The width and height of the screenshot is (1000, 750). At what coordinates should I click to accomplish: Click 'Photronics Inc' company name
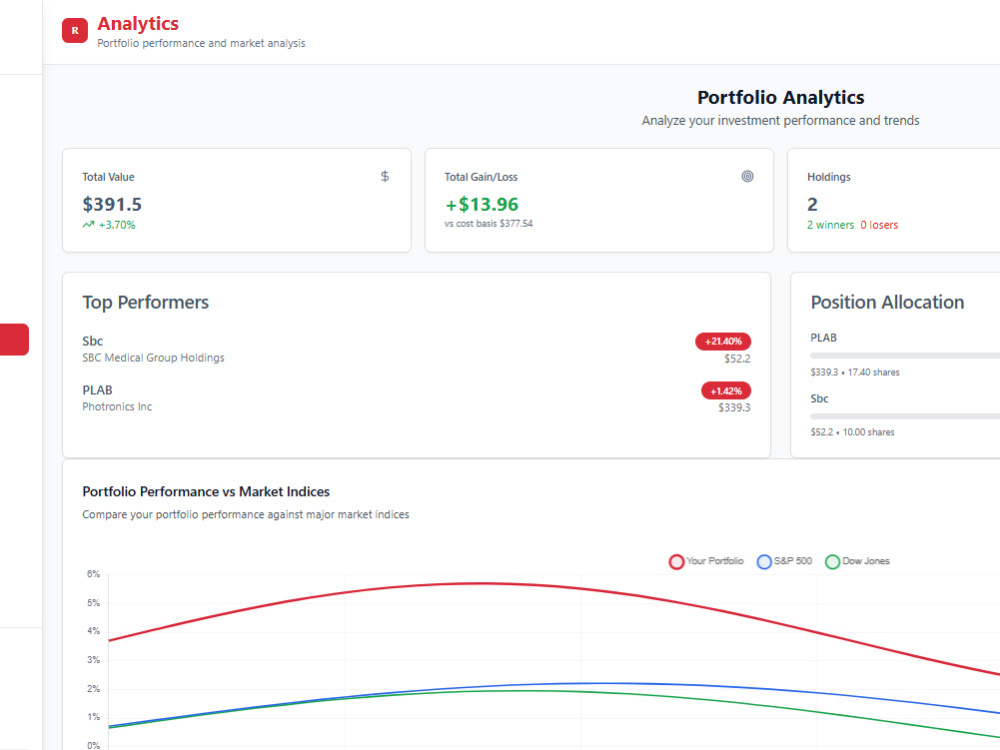pyautogui.click(x=117, y=407)
